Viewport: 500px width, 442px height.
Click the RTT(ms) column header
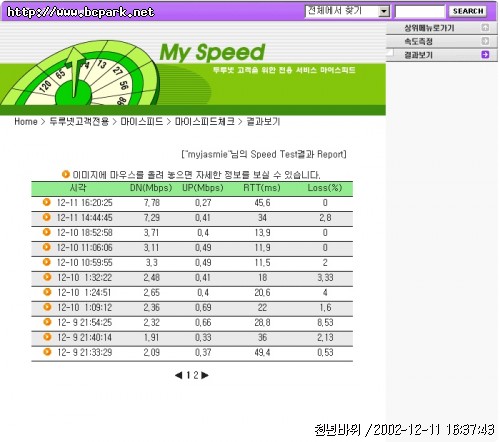coord(262,188)
